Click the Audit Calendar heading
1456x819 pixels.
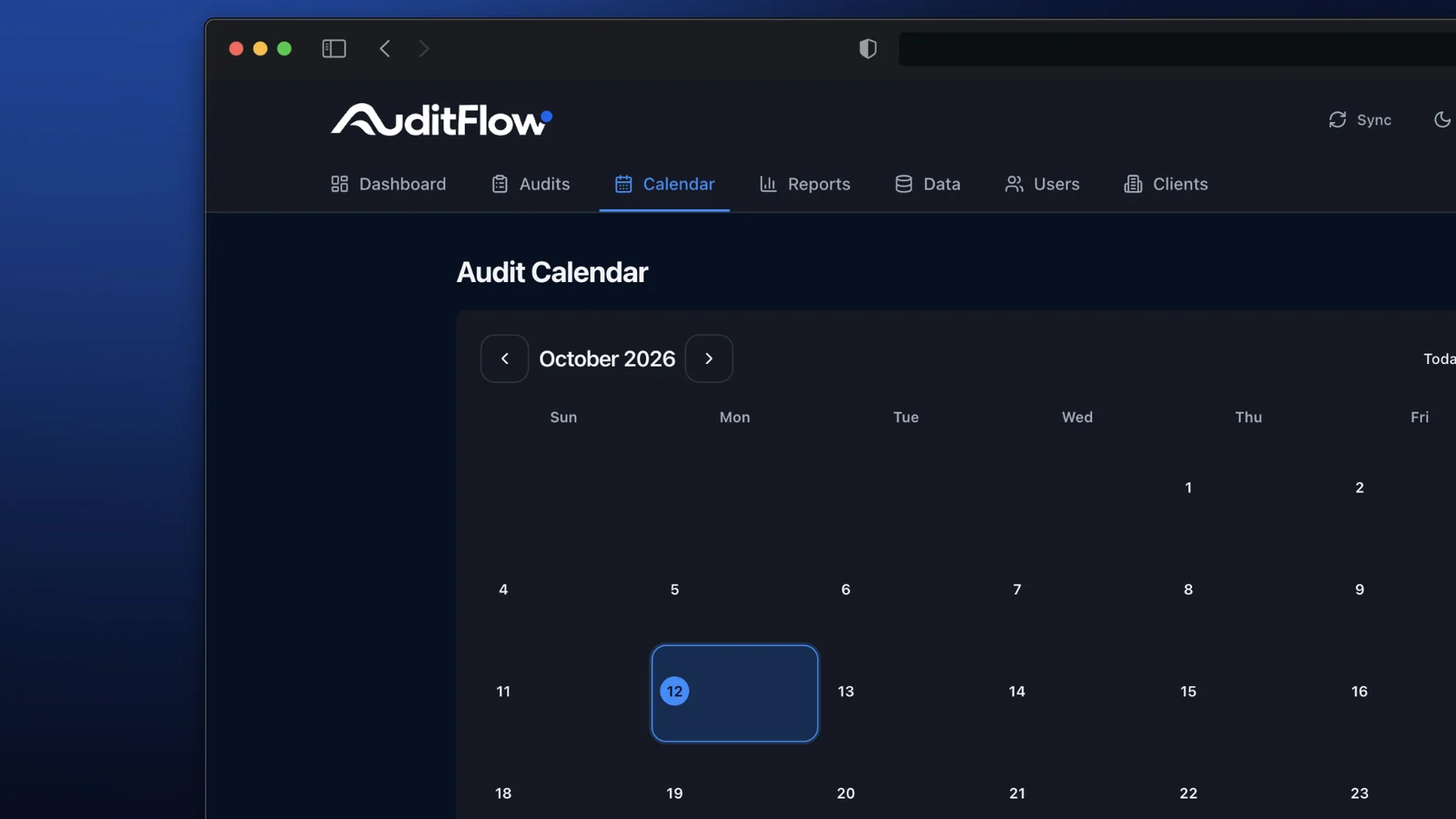(x=552, y=272)
